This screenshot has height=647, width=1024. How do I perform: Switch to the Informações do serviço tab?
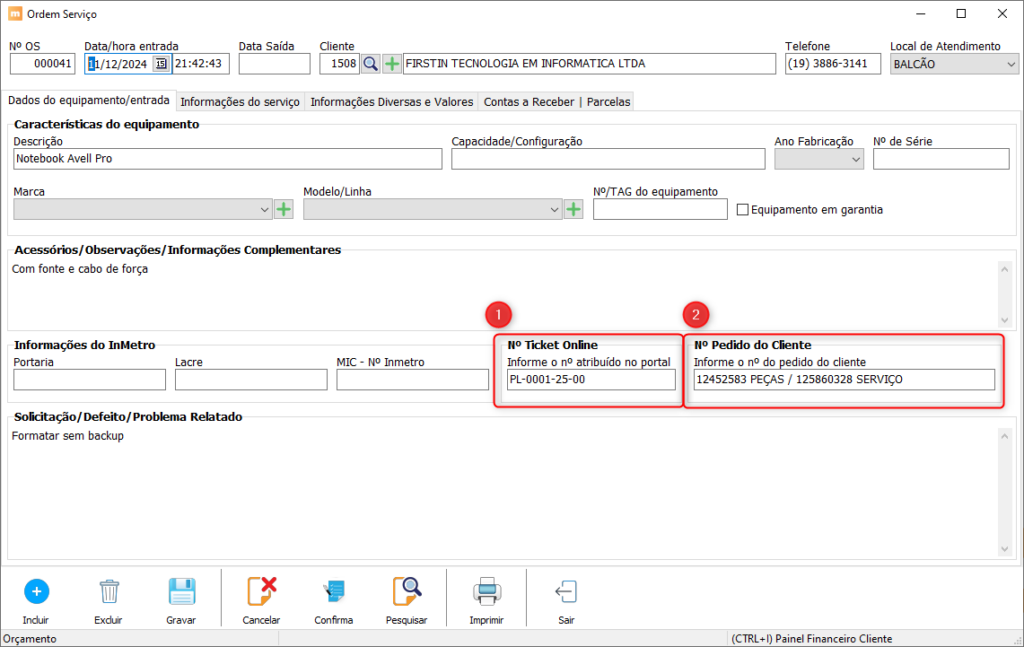tap(240, 102)
